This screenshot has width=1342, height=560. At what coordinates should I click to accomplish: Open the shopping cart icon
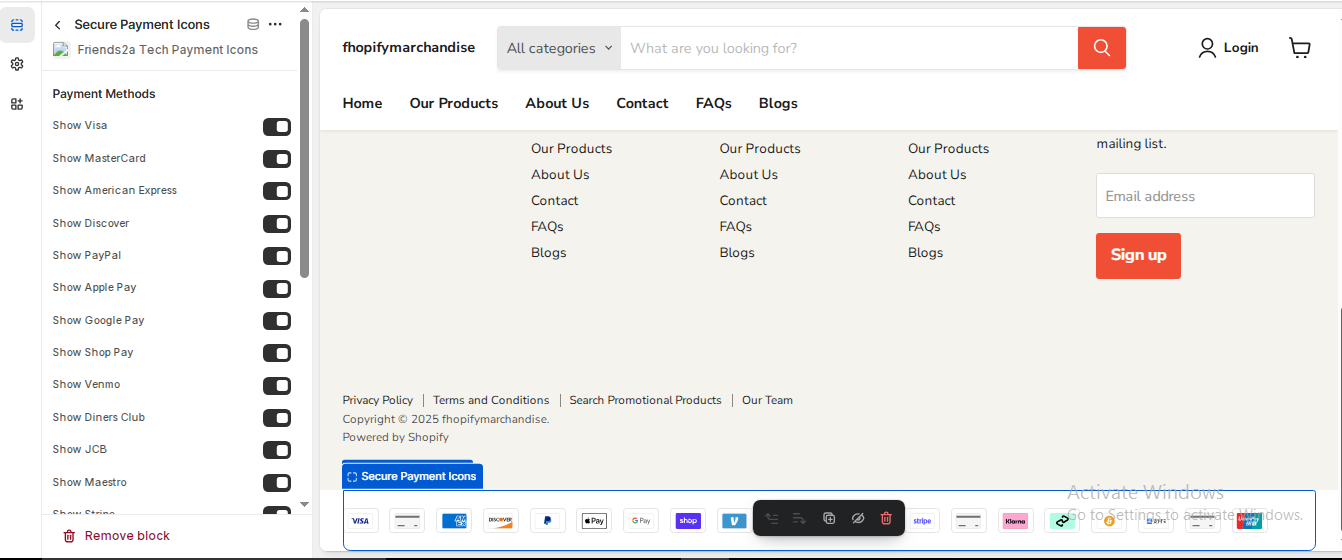click(1299, 48)
